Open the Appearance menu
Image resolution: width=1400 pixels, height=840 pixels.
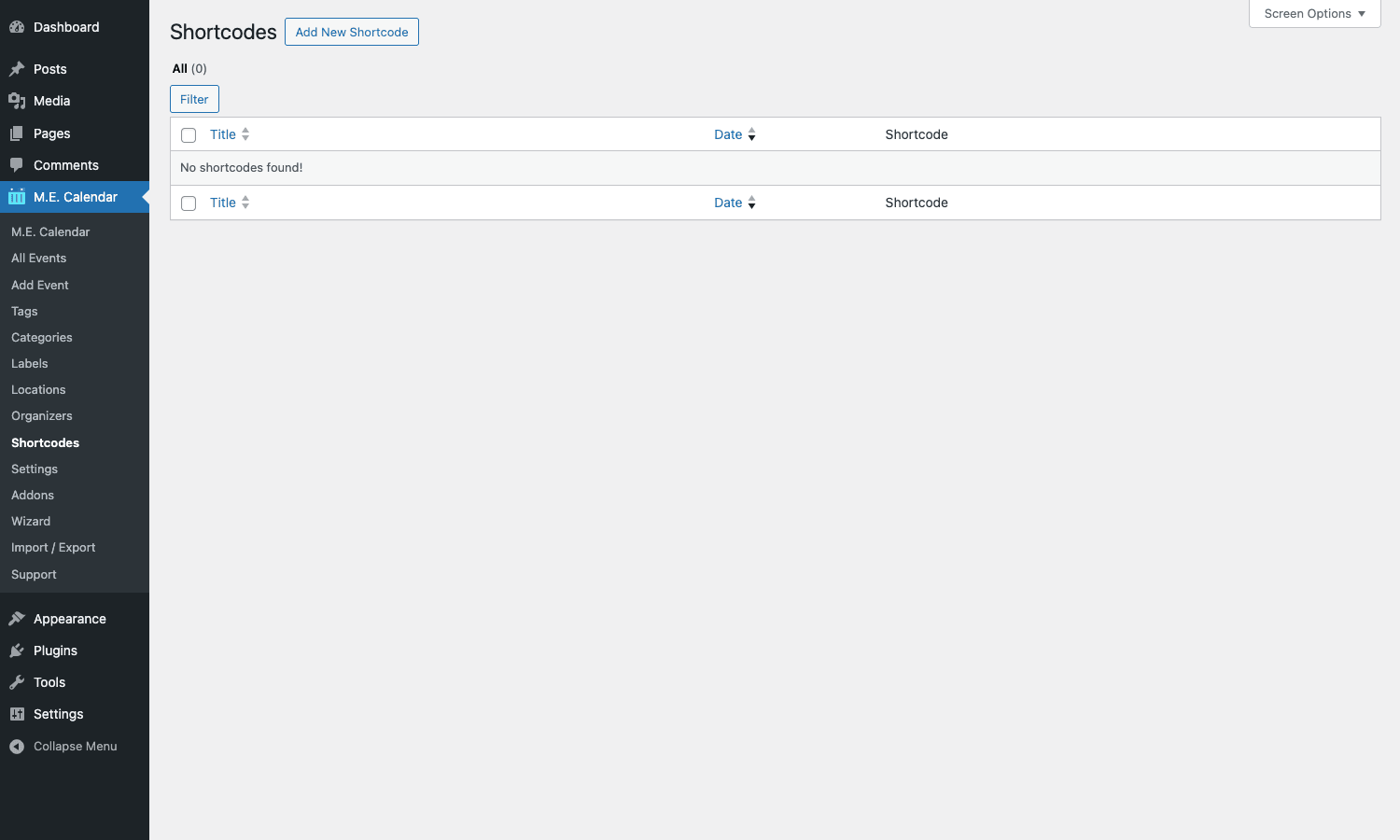click(x=75, y=619)
